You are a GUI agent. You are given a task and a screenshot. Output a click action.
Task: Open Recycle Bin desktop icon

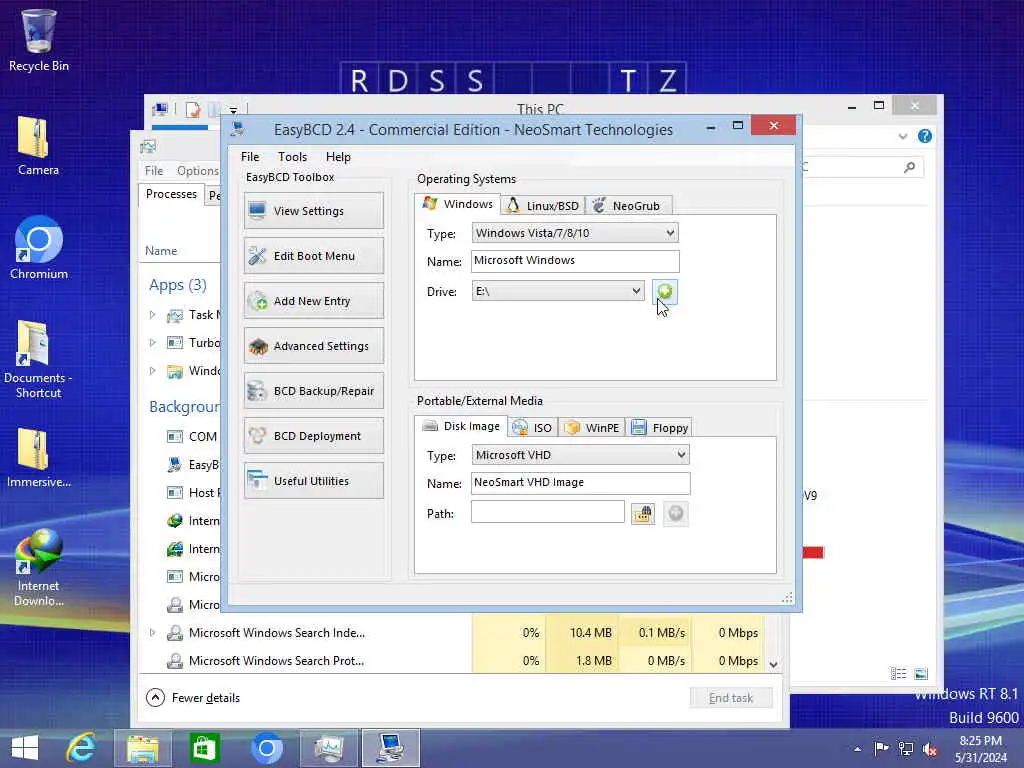39,40
